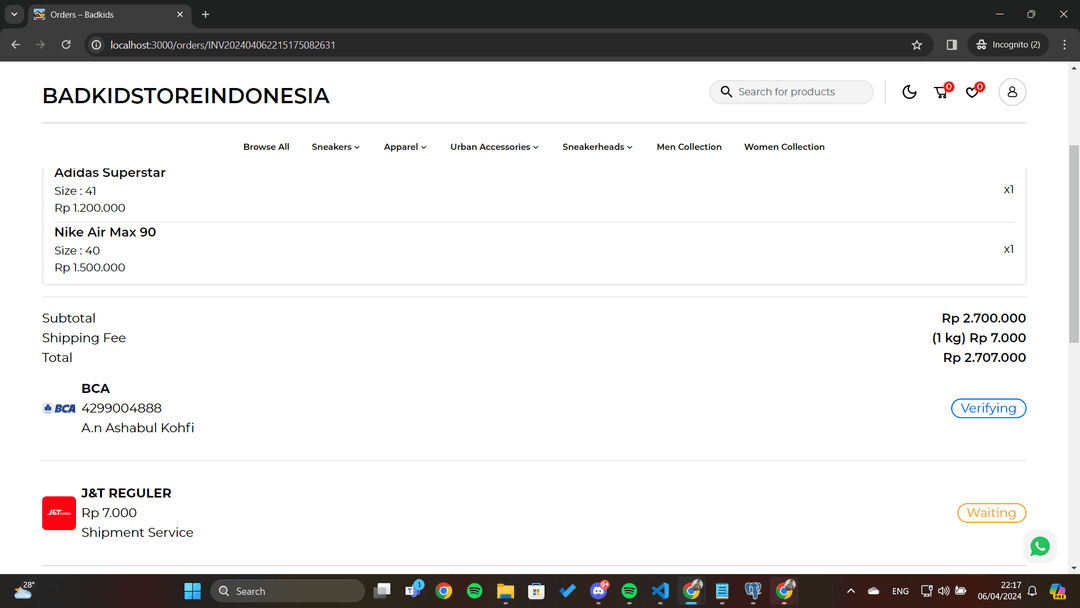Open Chrome's three-dot menu
The height and width of the screenshot is (608, 1080).
[1065, 45]
